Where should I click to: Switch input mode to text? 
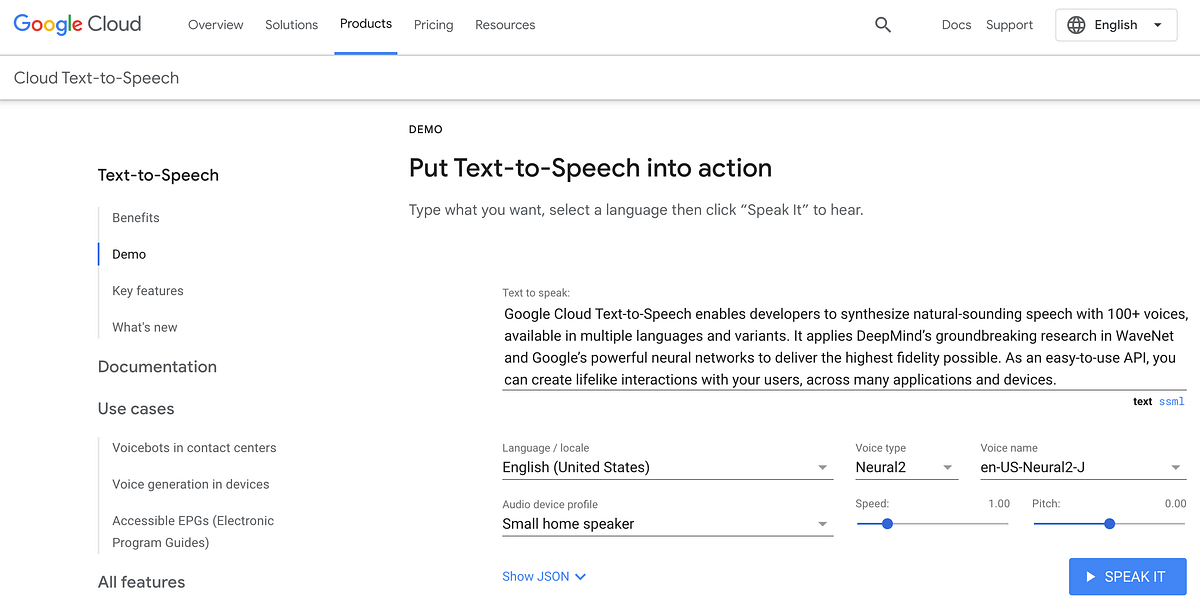point(1142,402)
